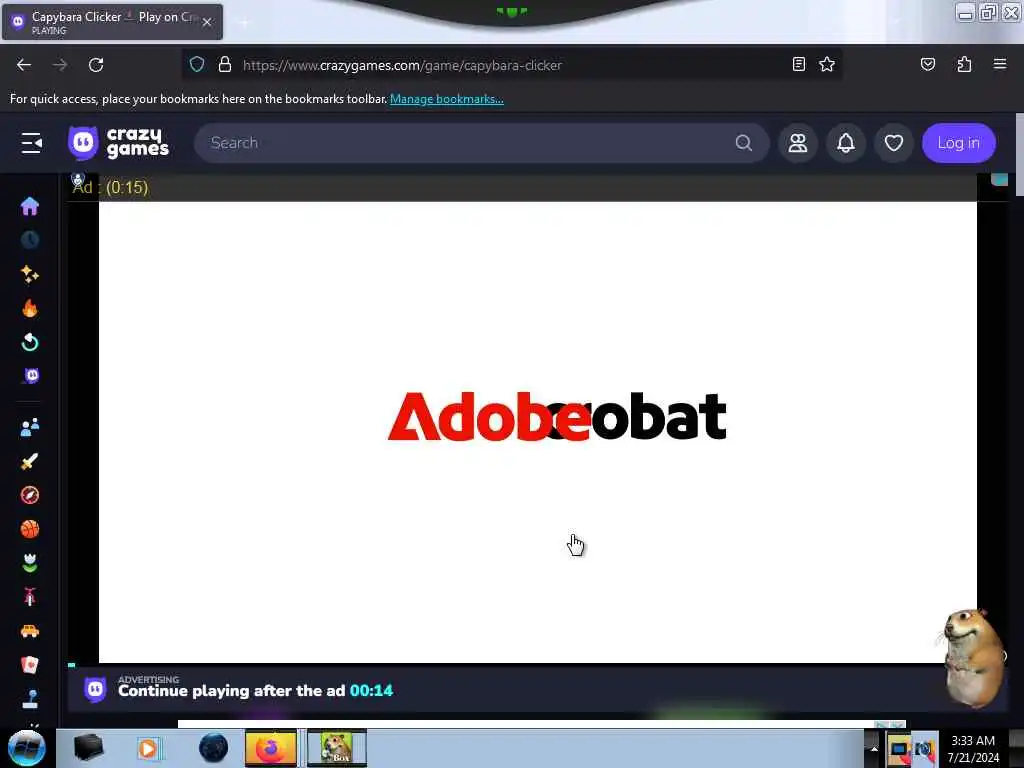Click the forward navigation arrow
This screenshot has height=768, width=1024.
coord(60,65)
